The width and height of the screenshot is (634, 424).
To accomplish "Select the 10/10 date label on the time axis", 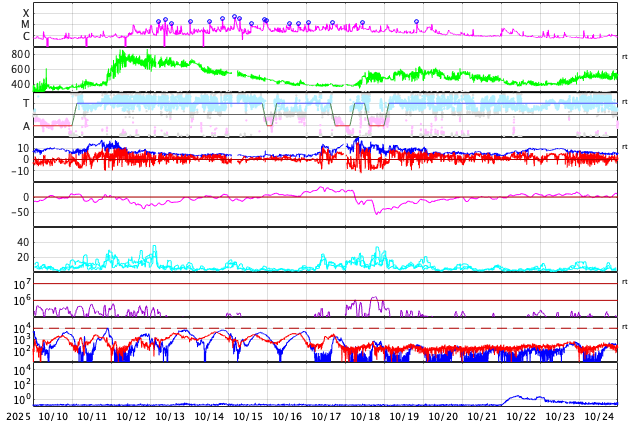I will click(53, 416).
